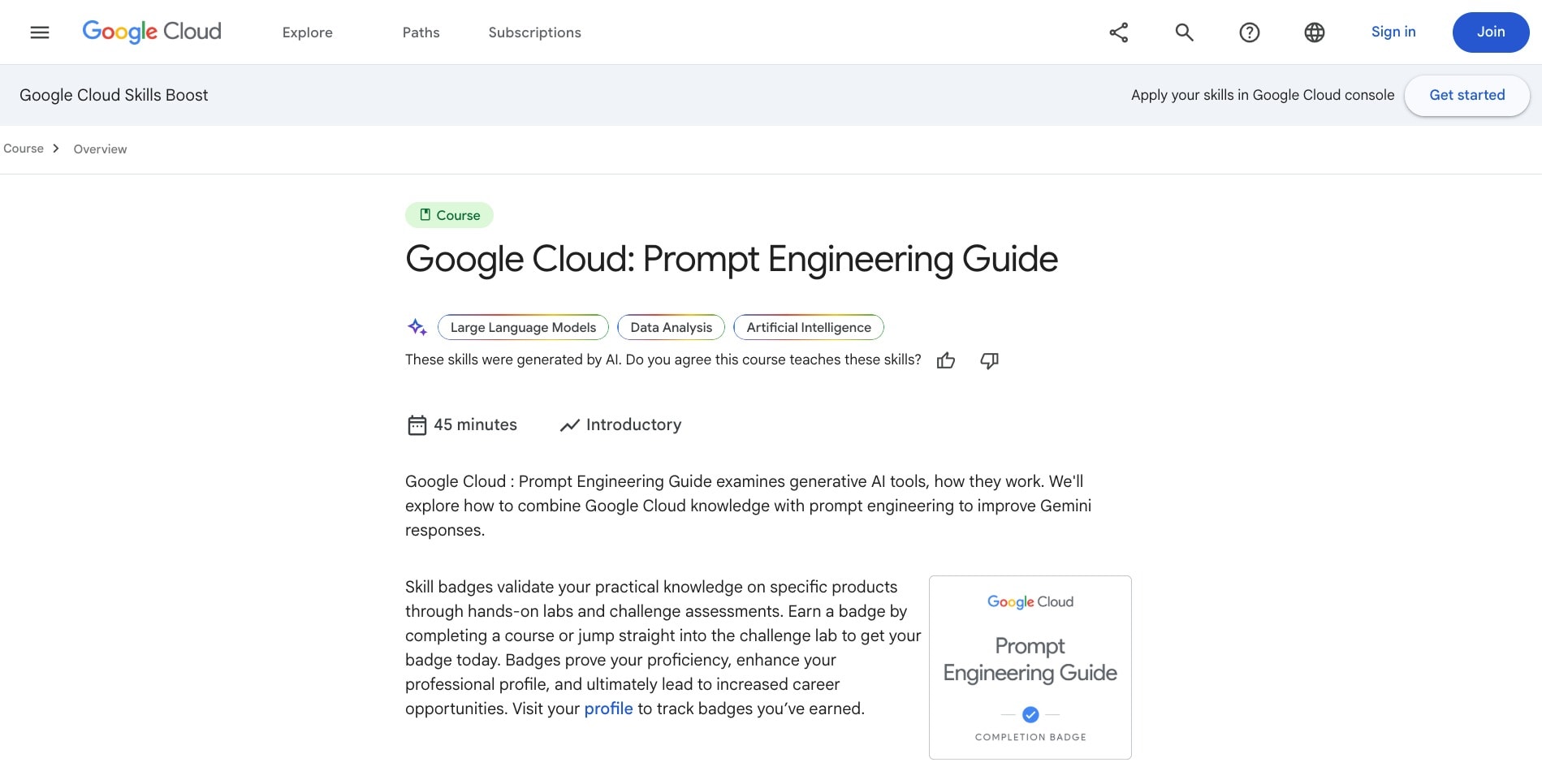This screenshot has height=784, width=1542.
Task: Open the Explore menu item
Action: 308,32
